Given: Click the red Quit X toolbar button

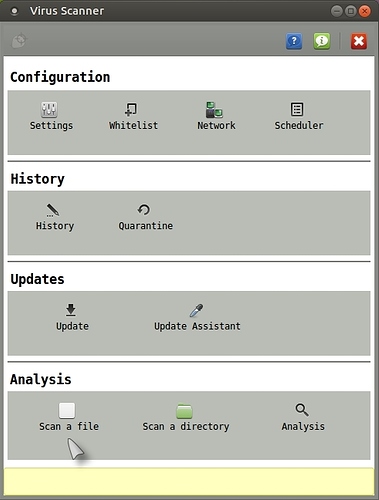Looking at the screenshot, I should point(359,41).
